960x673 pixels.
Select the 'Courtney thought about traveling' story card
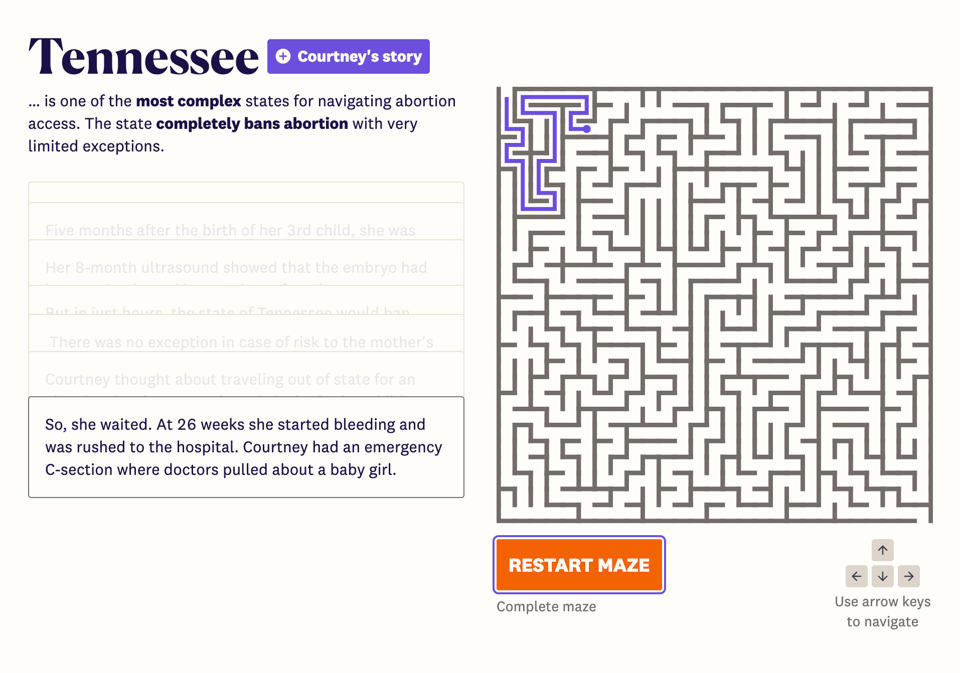(x=230, y=378)
